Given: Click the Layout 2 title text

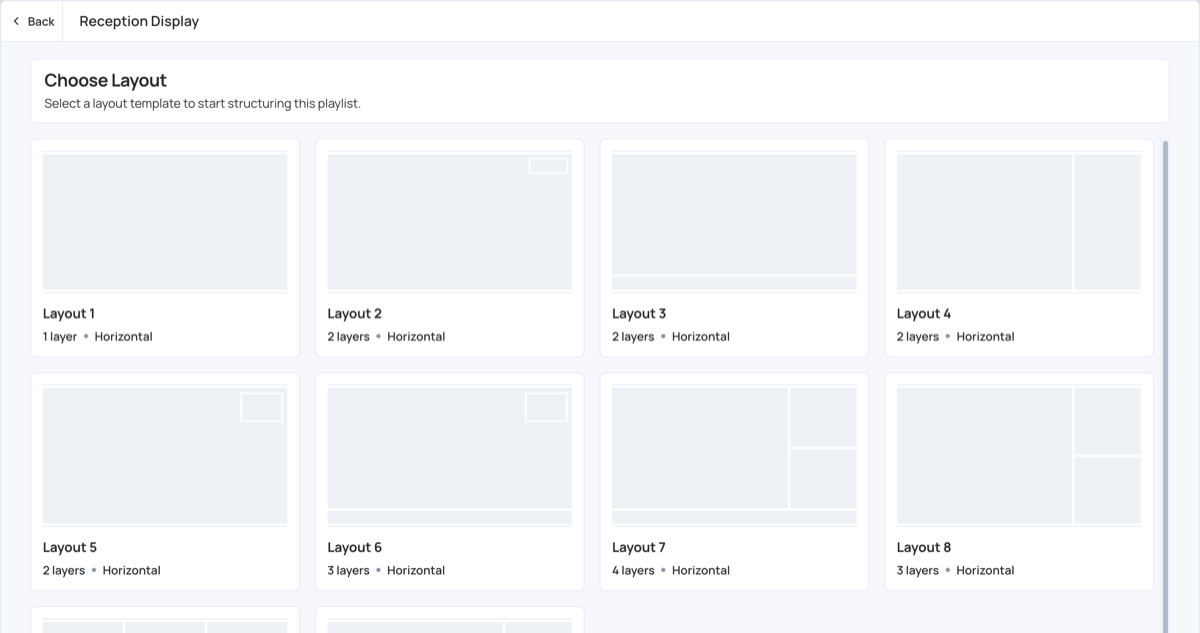Looking at the screenshot, I should point(355,313).
